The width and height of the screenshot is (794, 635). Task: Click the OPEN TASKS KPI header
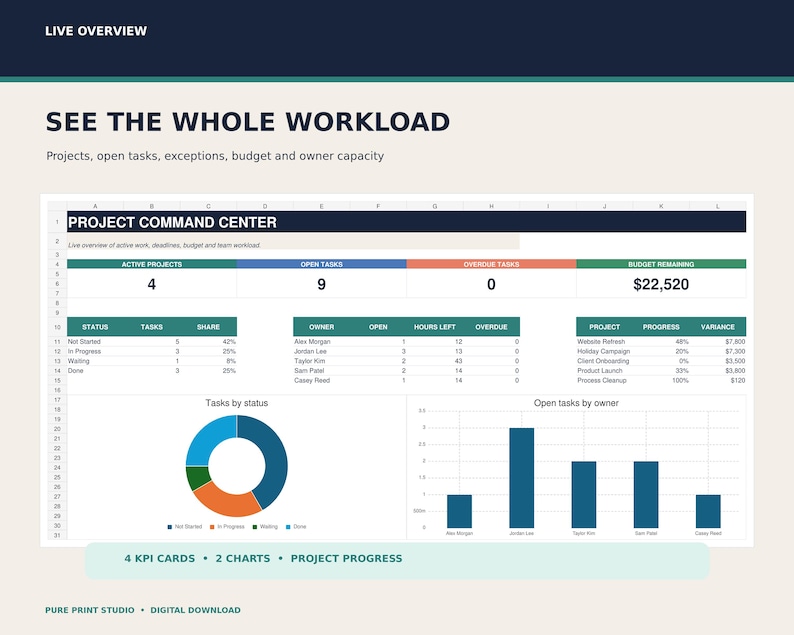[322, 264]
